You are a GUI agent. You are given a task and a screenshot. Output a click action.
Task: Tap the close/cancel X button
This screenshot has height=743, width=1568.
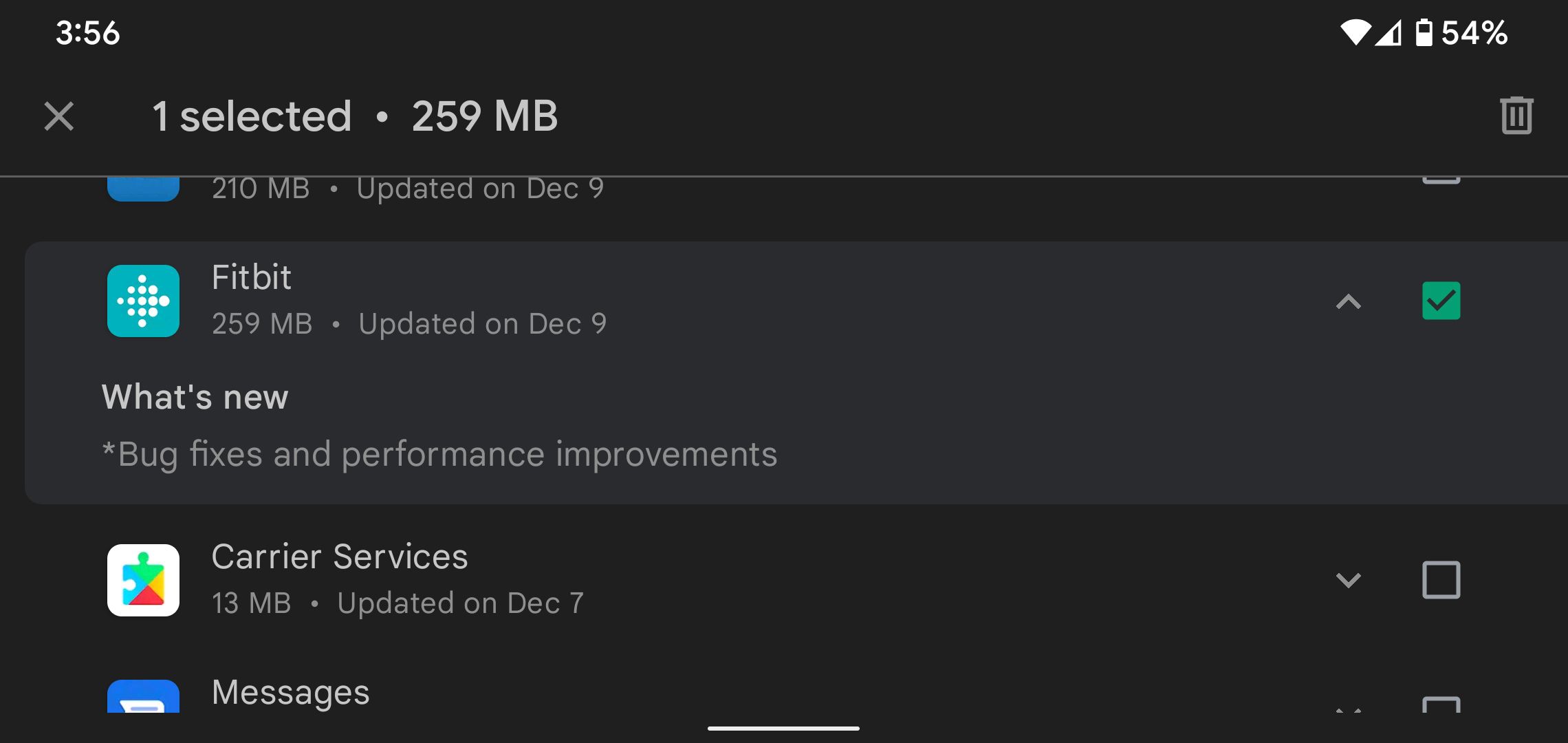[61, 114]
